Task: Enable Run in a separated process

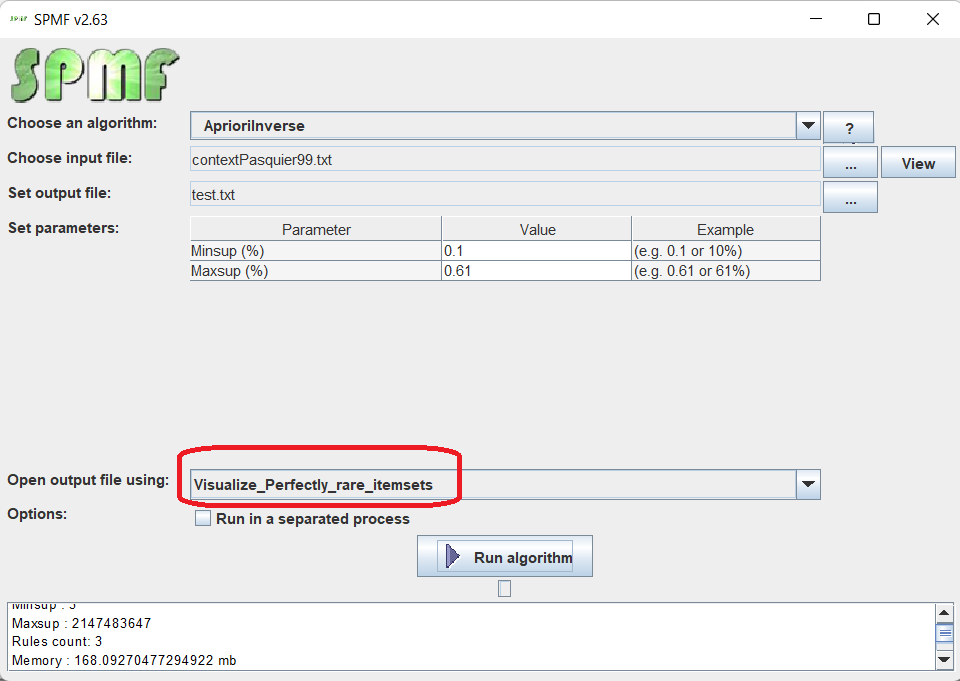Action: click(x=203, y=519)
